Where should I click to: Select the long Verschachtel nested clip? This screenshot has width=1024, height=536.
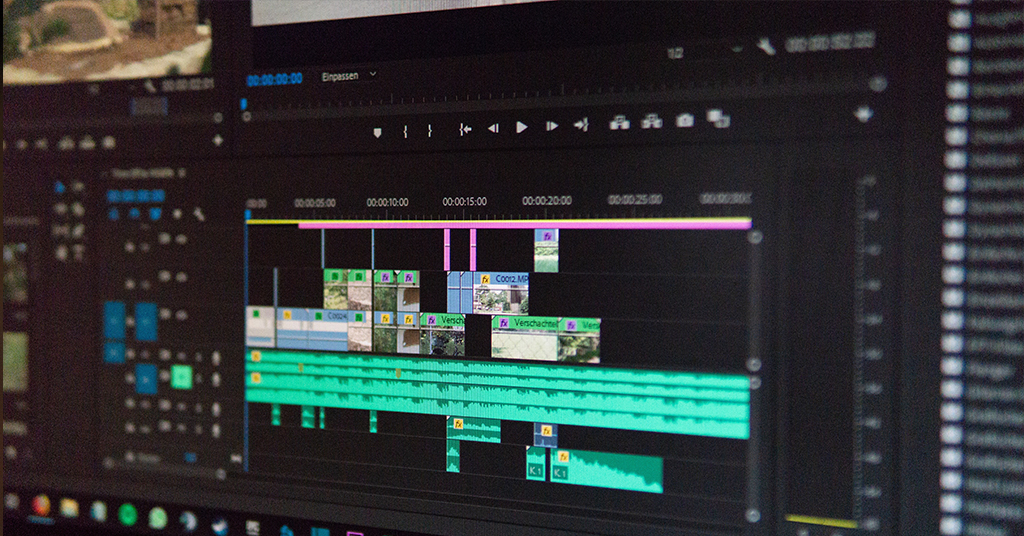click(524, 338)
